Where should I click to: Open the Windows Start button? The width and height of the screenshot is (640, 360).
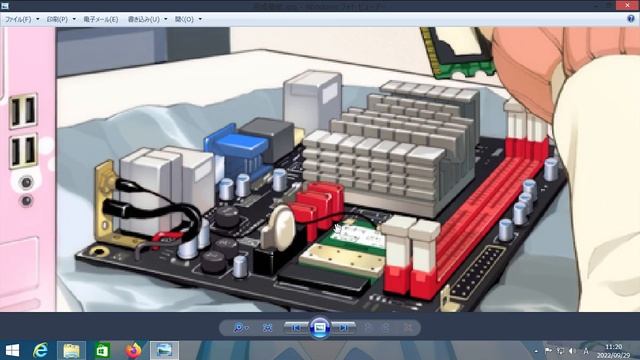click(x=12, y=350)
